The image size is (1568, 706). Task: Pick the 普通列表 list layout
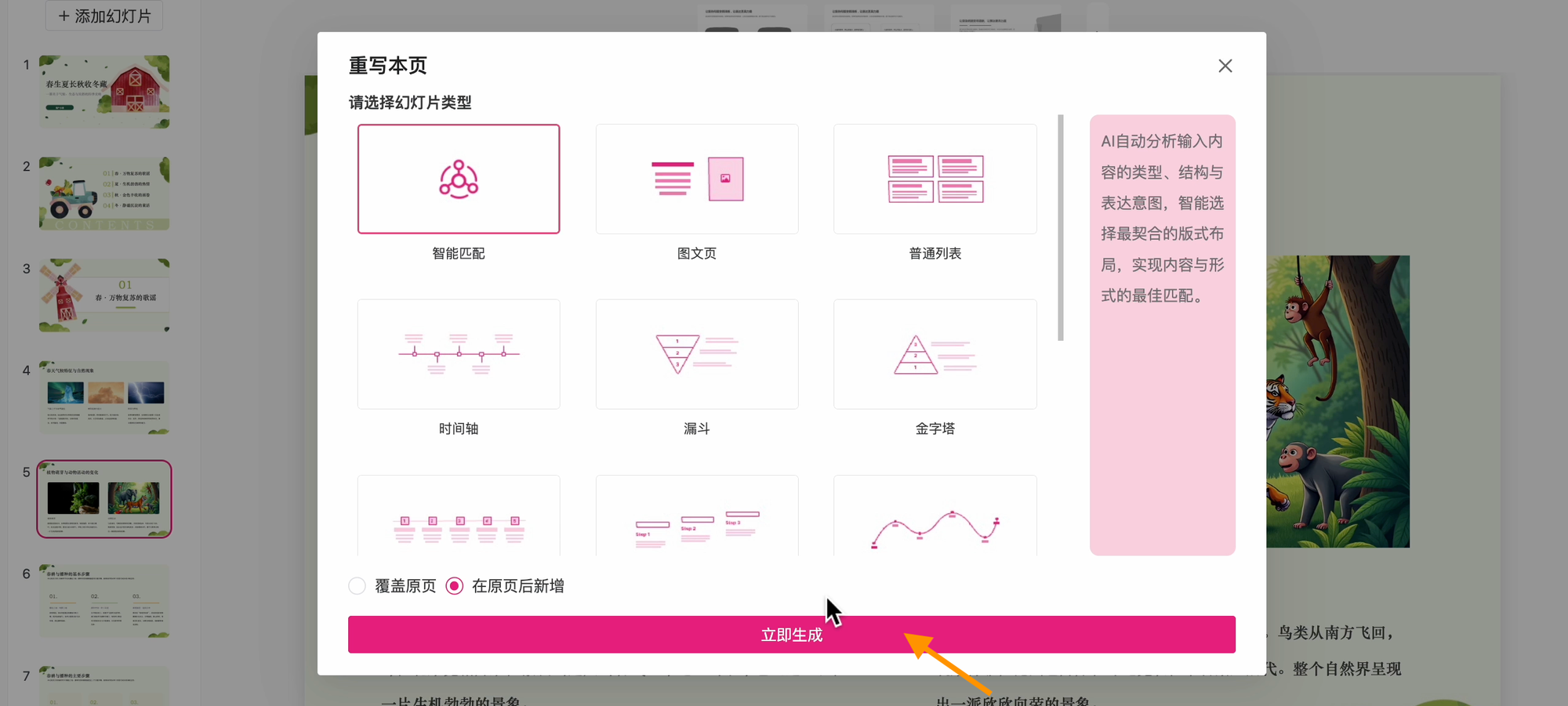click(x=935, y=179)
